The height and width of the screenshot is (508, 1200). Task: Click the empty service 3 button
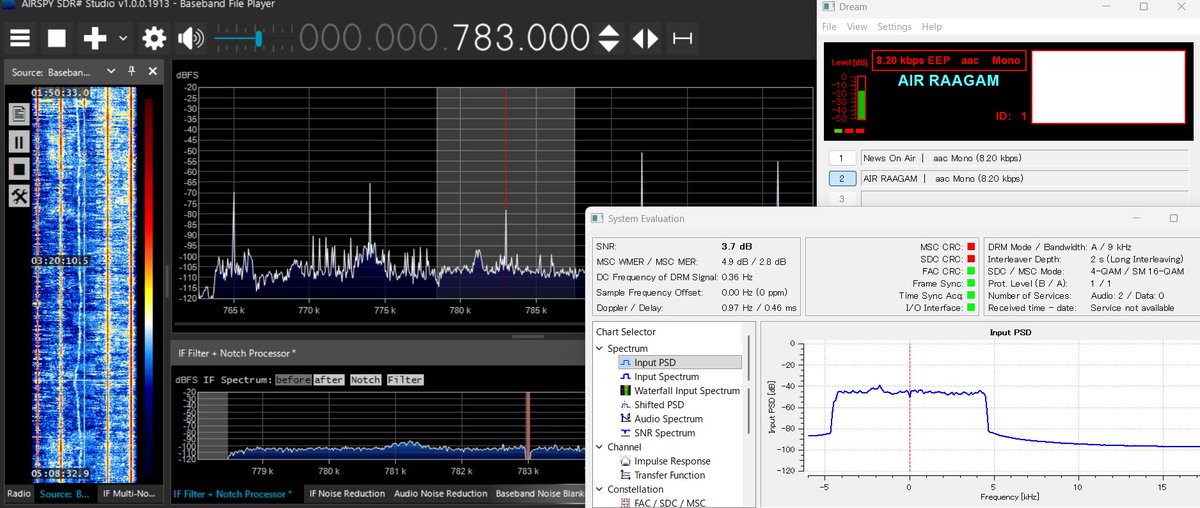[x=843, y=199]
